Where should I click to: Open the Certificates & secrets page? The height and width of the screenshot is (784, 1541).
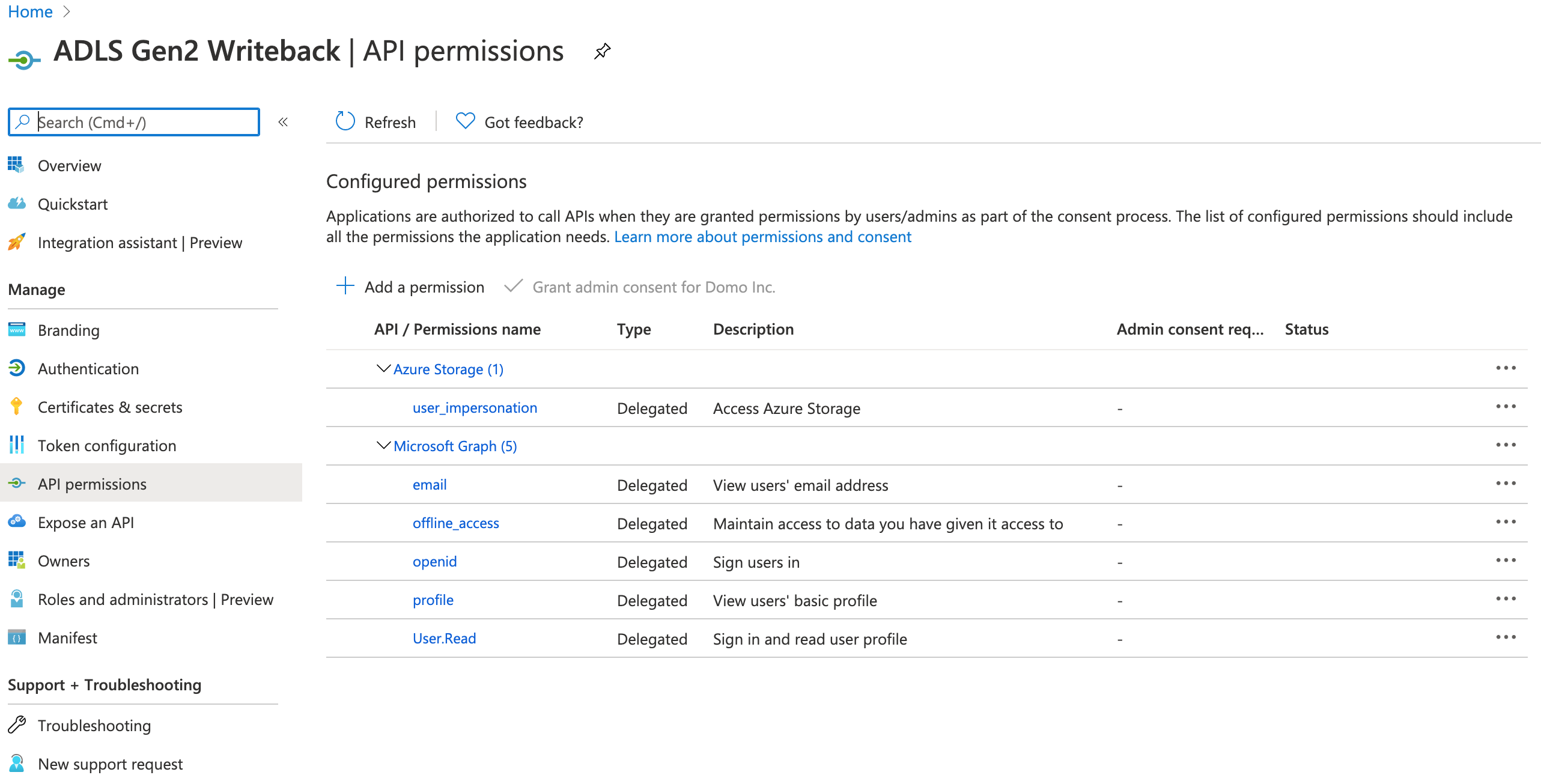point(110,407)
